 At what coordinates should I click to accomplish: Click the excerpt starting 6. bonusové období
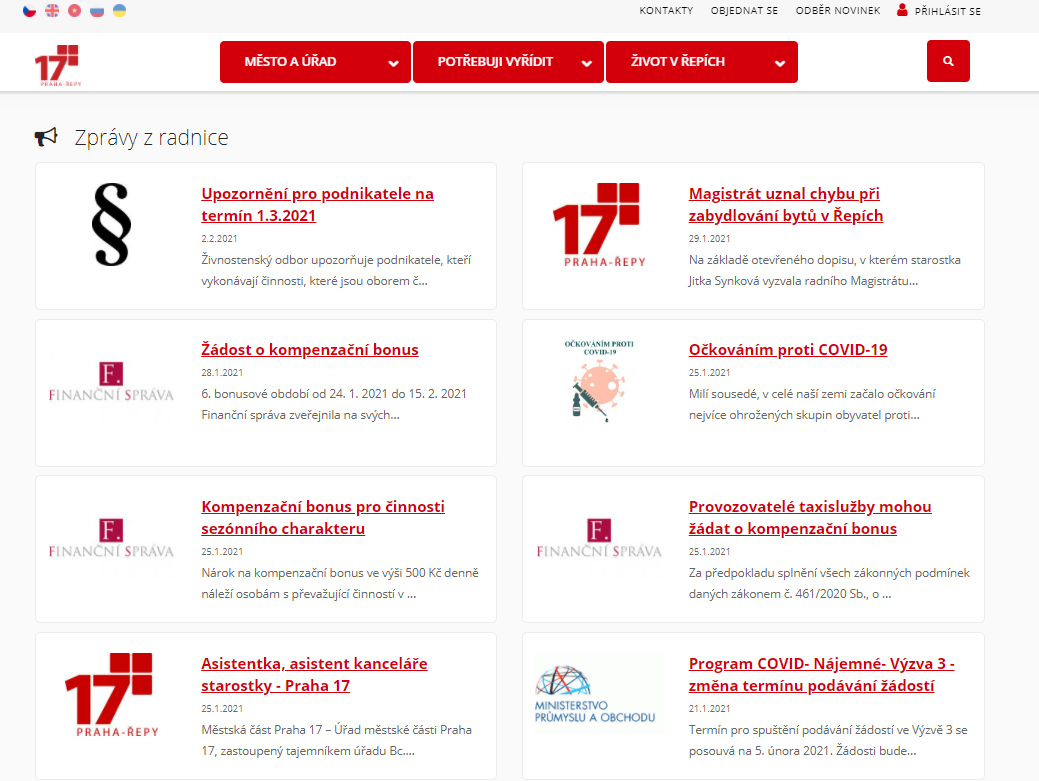[x=334, y=404]
